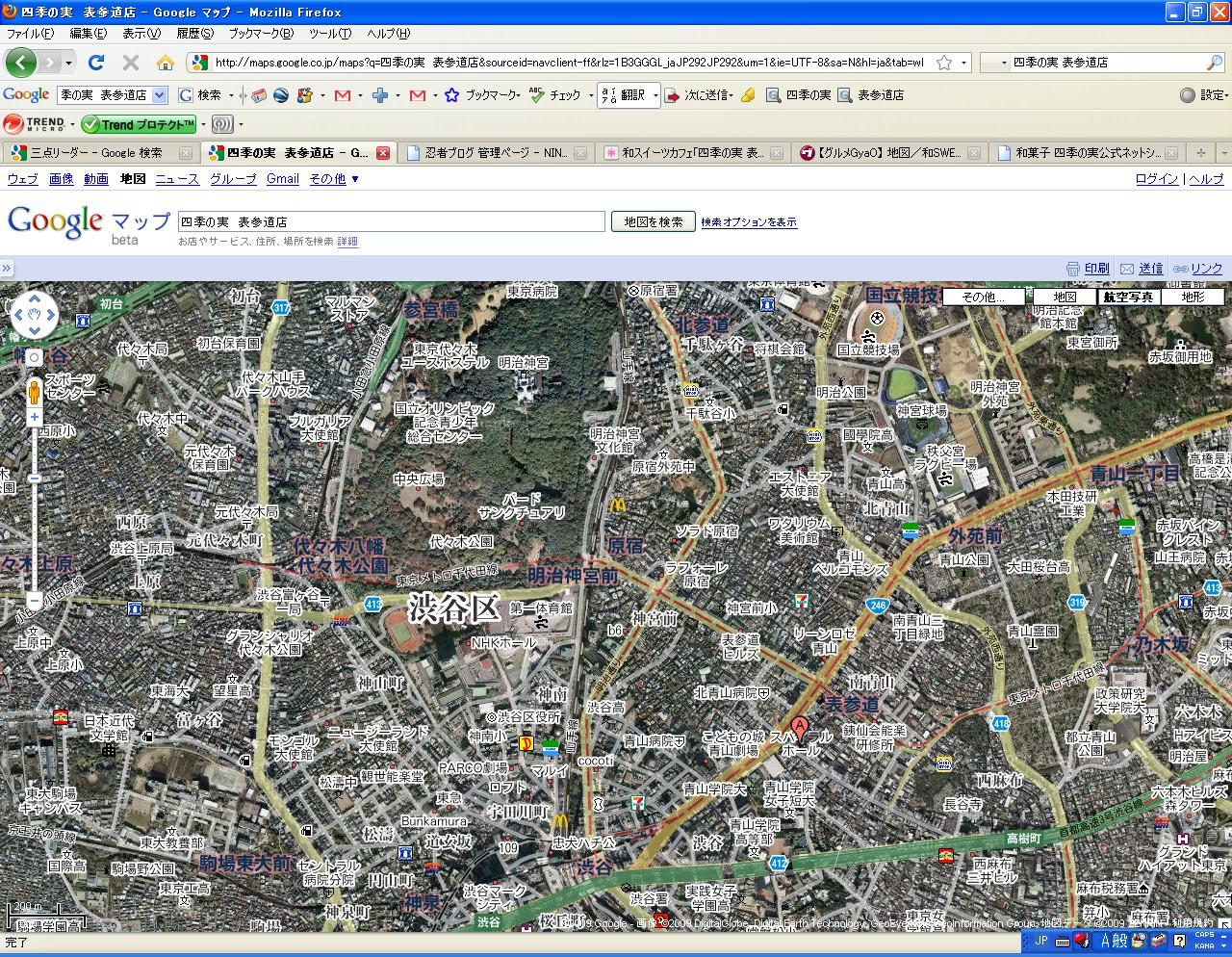
Task: Expand the Google Toolbar search box dropdown
Action: click(x=160, y=95)
